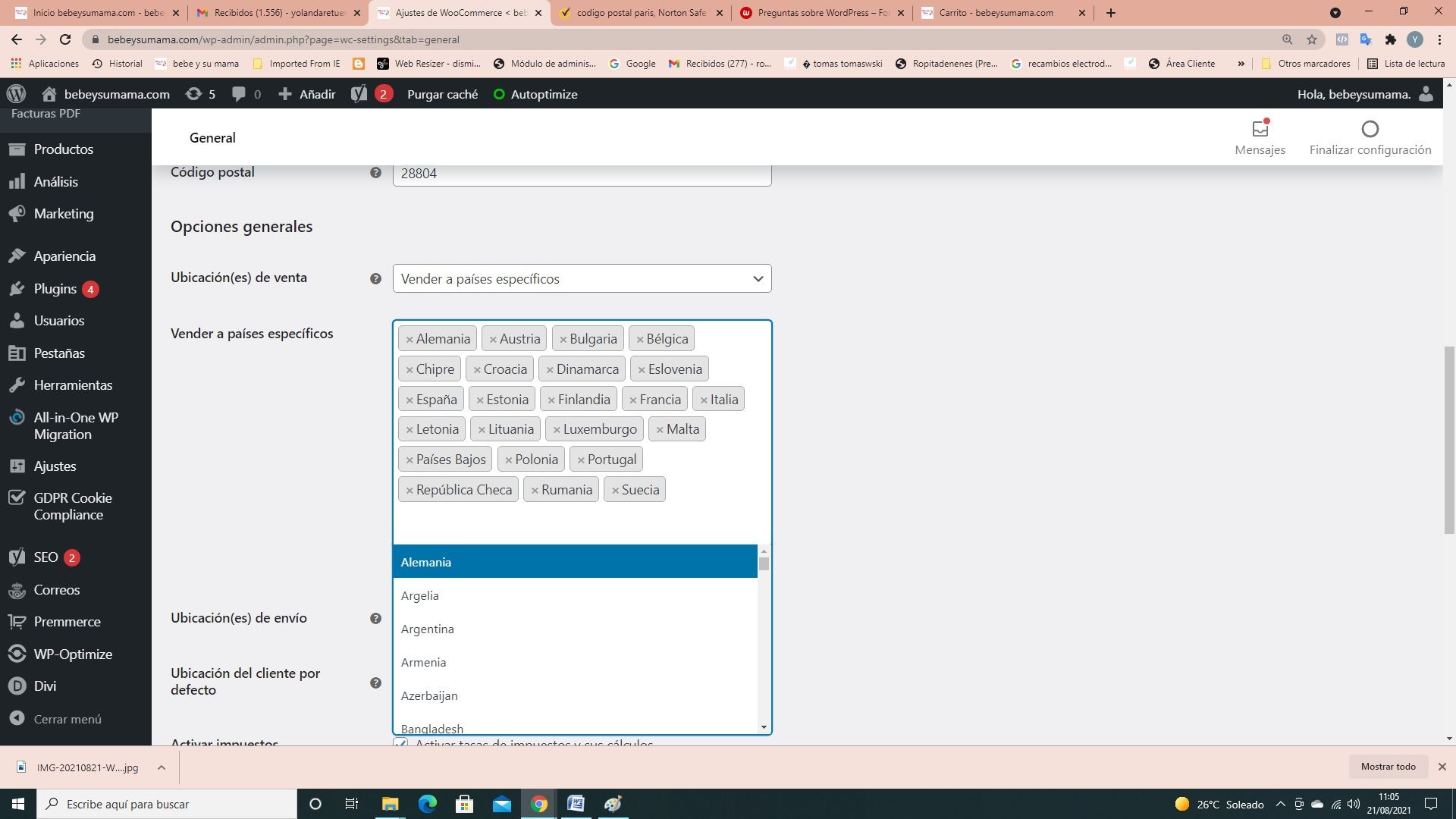The width and height of the screenshot is (1456, 819).
Task: Open Análisis in the sidebar
Action: [55, 182]
